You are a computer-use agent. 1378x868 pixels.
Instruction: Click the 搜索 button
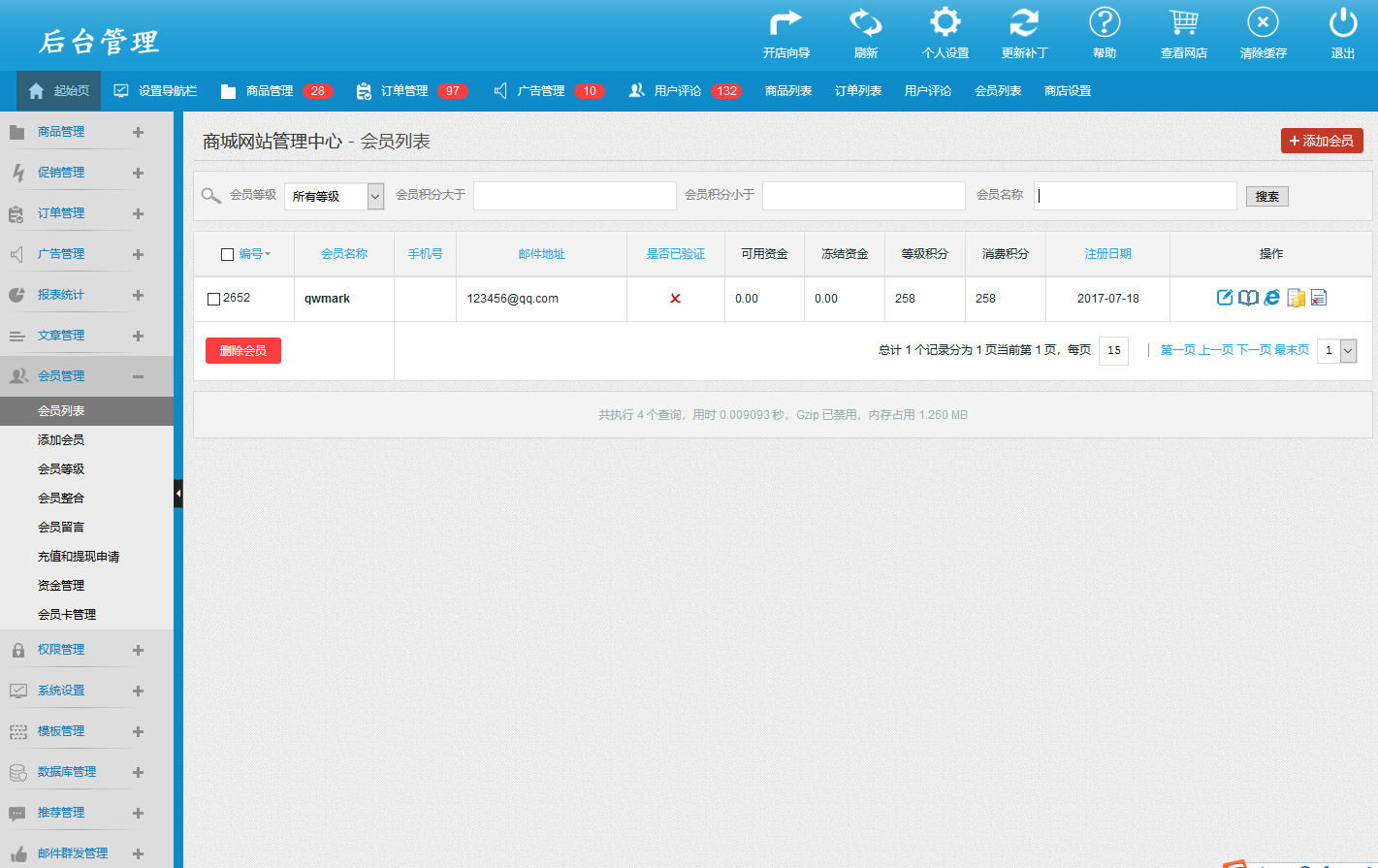coord(1267,196)
